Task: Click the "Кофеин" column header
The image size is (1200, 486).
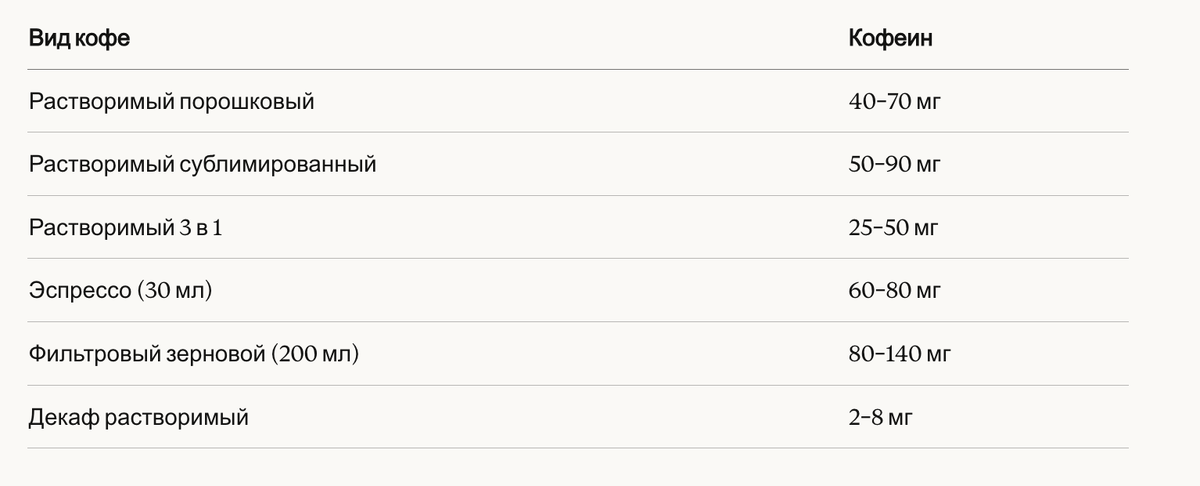Action: pos(891,39)
